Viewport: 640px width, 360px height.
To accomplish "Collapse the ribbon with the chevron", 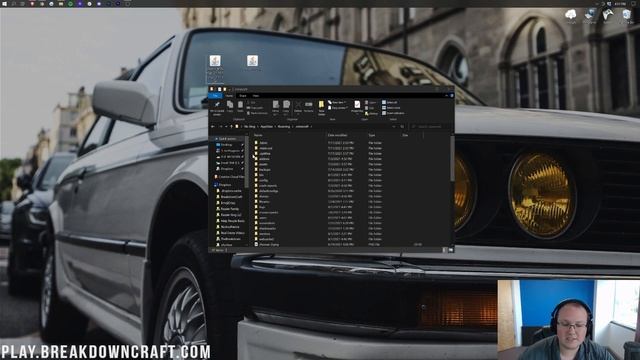I will (446, 96).
